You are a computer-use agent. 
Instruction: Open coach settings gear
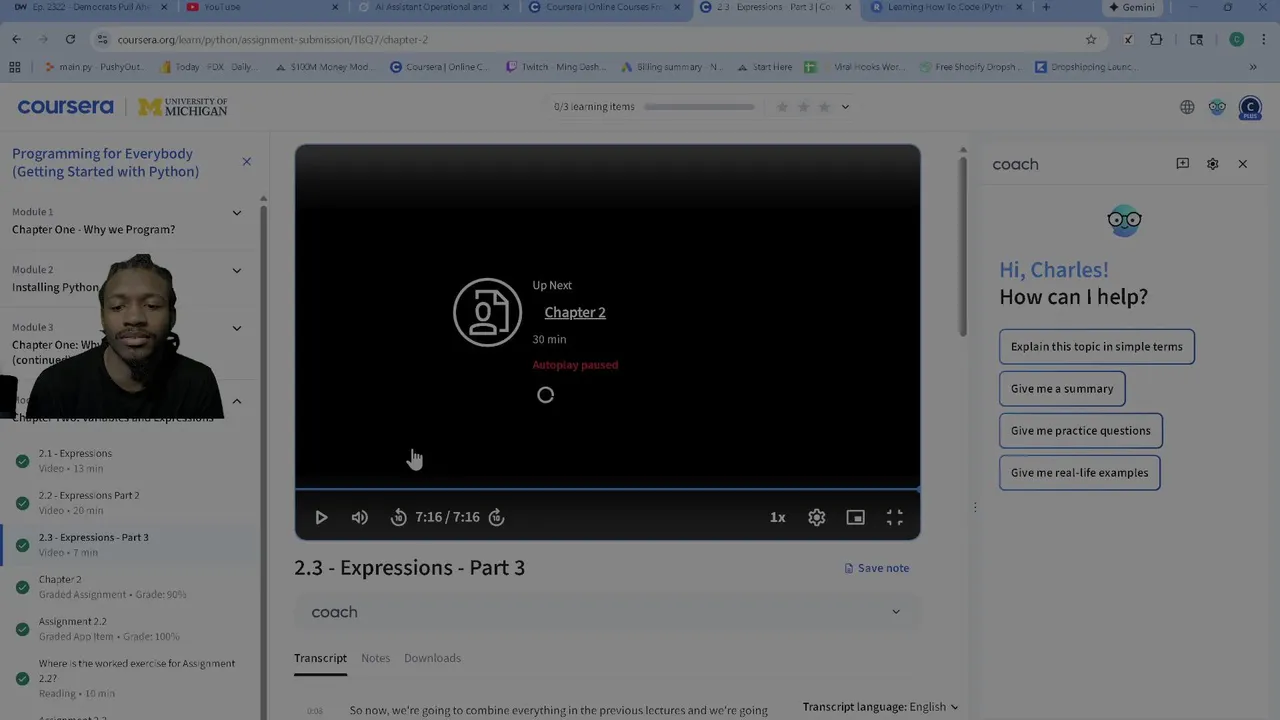(x=1212, y=164)
